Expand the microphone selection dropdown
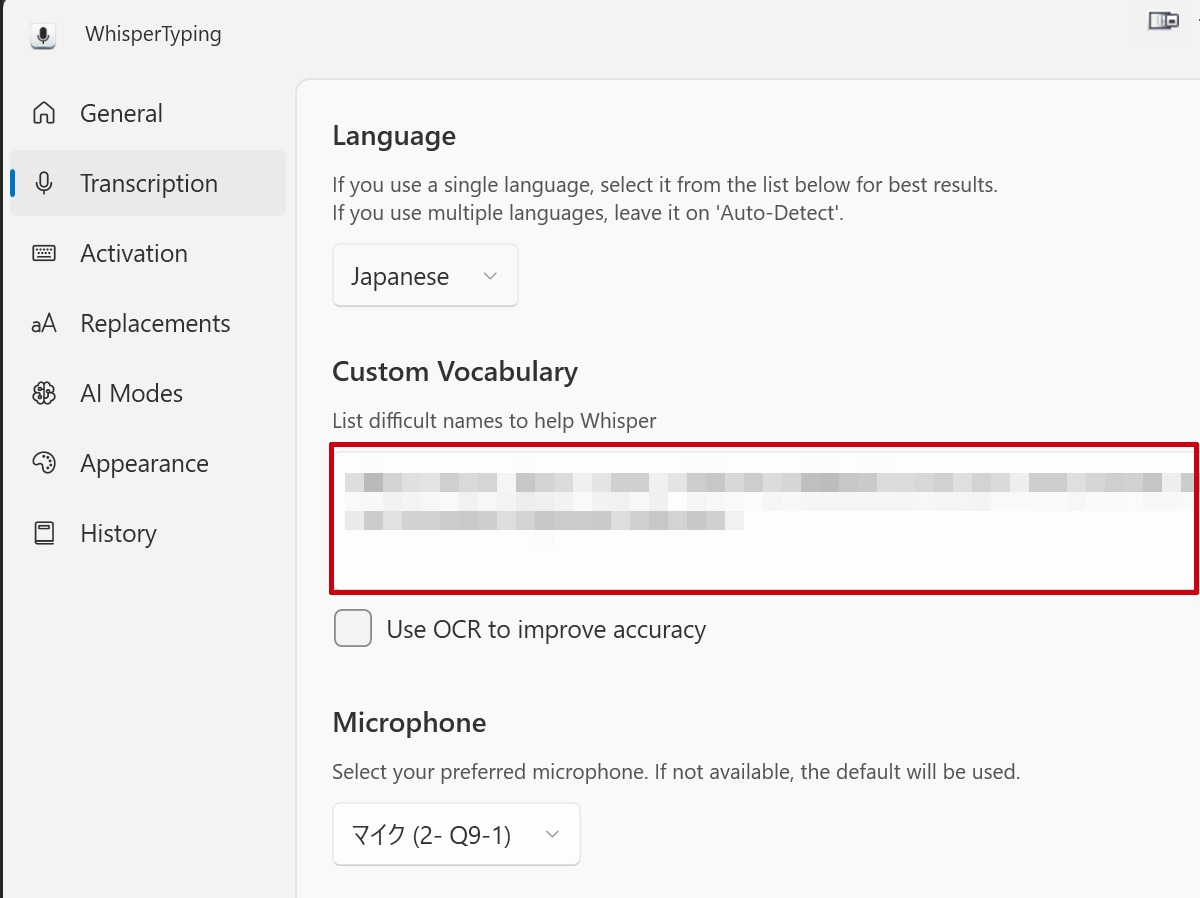This screenshot has height=898, width=1200. tap(456, 834)
